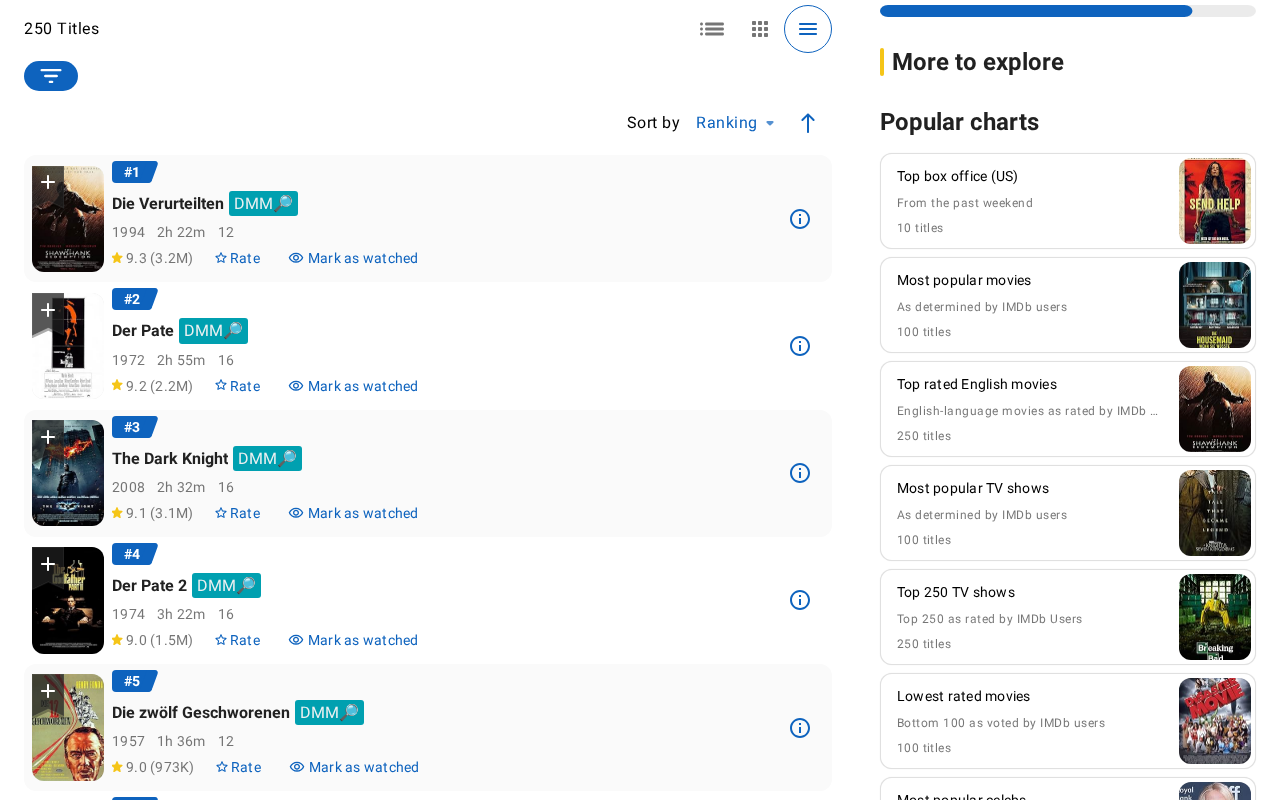Mark Die Verurteilten as watched
Screen dimensions: 1280x800
tap(353, 258)
